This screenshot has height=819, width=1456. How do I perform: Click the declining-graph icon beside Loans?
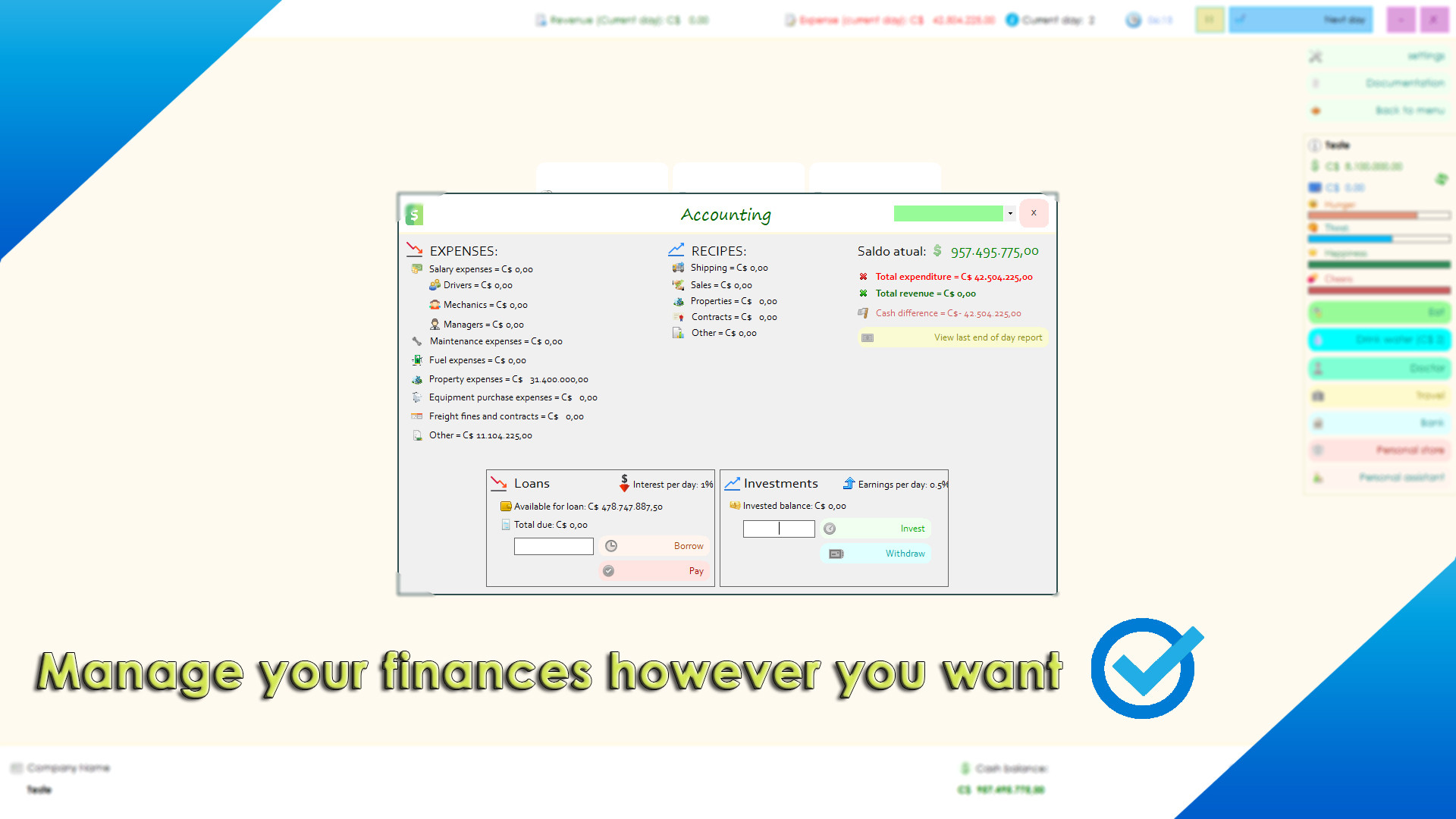coord(500,483)
